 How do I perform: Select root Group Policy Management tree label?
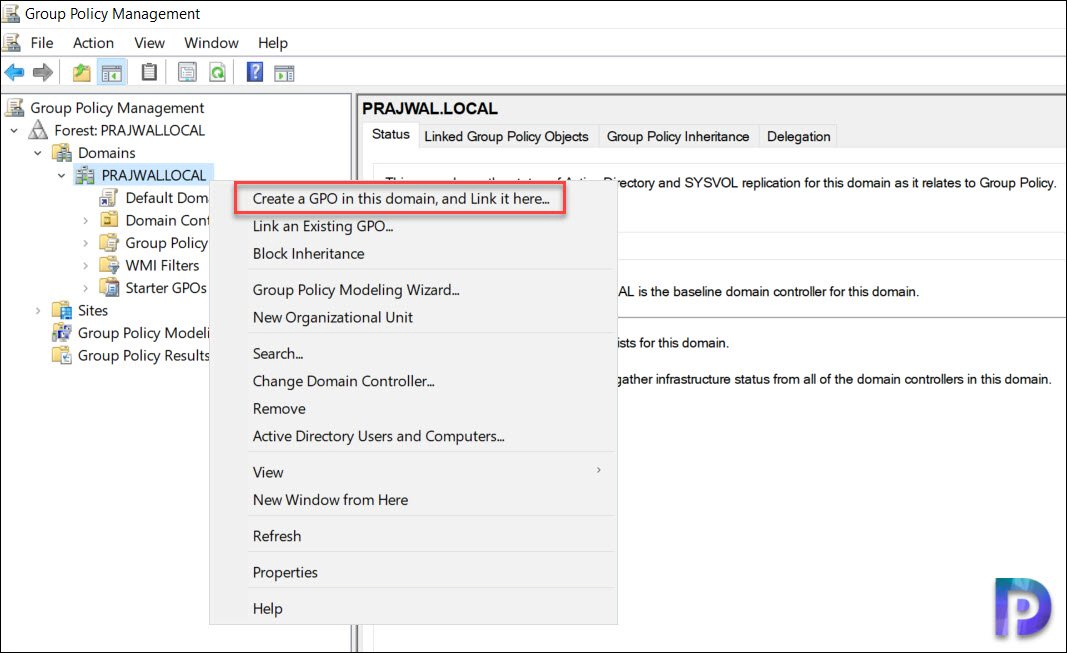pyautogui.click(x=117, y=107)
